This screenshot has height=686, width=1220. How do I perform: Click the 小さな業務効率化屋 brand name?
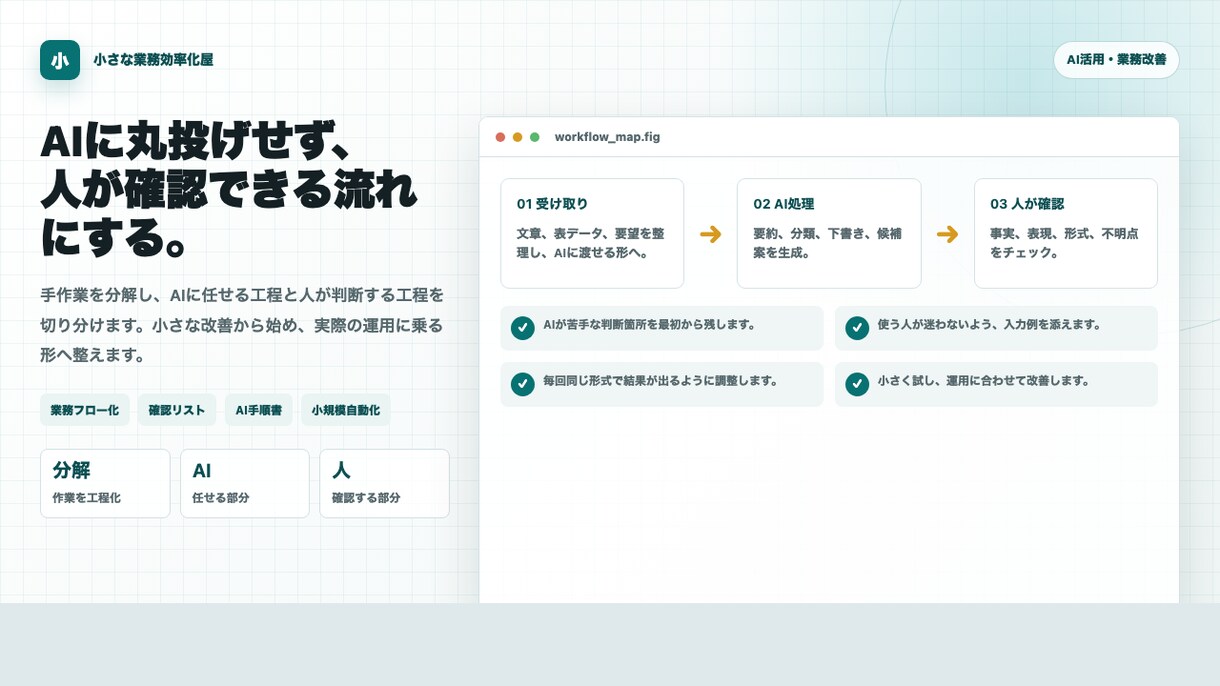click(x=153, y=60)
